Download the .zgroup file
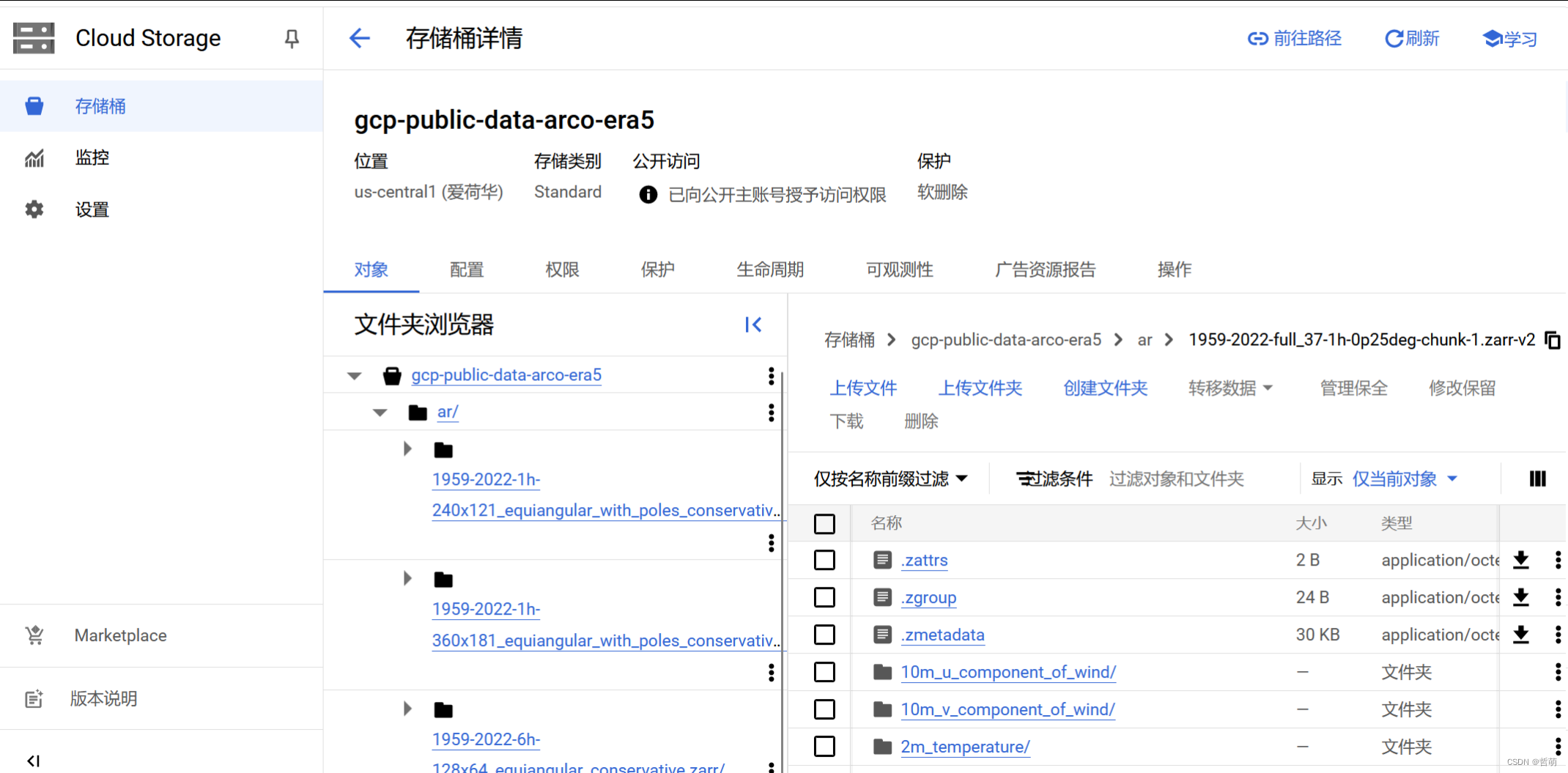 pos(1521,598)
